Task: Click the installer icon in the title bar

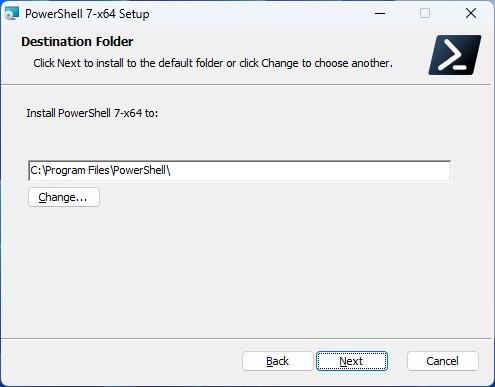Action: (x=11, y=14)
